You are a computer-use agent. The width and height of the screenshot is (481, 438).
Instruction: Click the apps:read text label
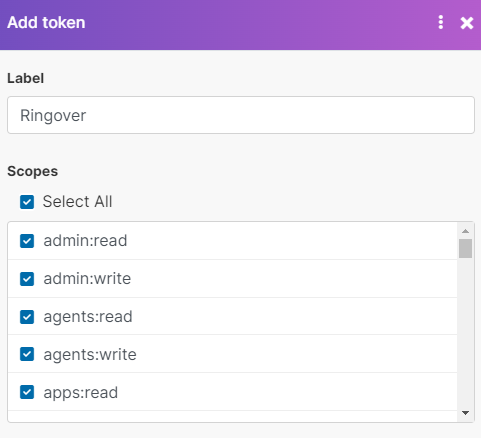(81, 393)
